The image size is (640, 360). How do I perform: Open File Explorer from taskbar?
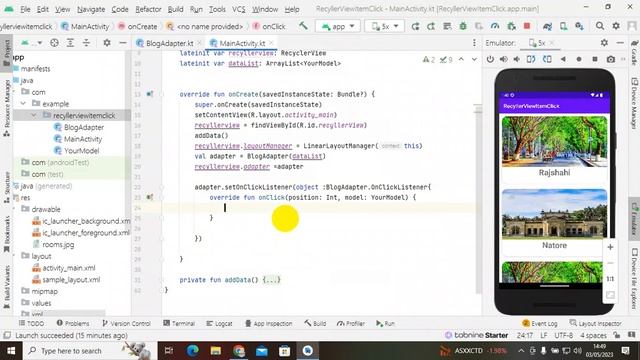pyautogui.click(x=216, y=351)
